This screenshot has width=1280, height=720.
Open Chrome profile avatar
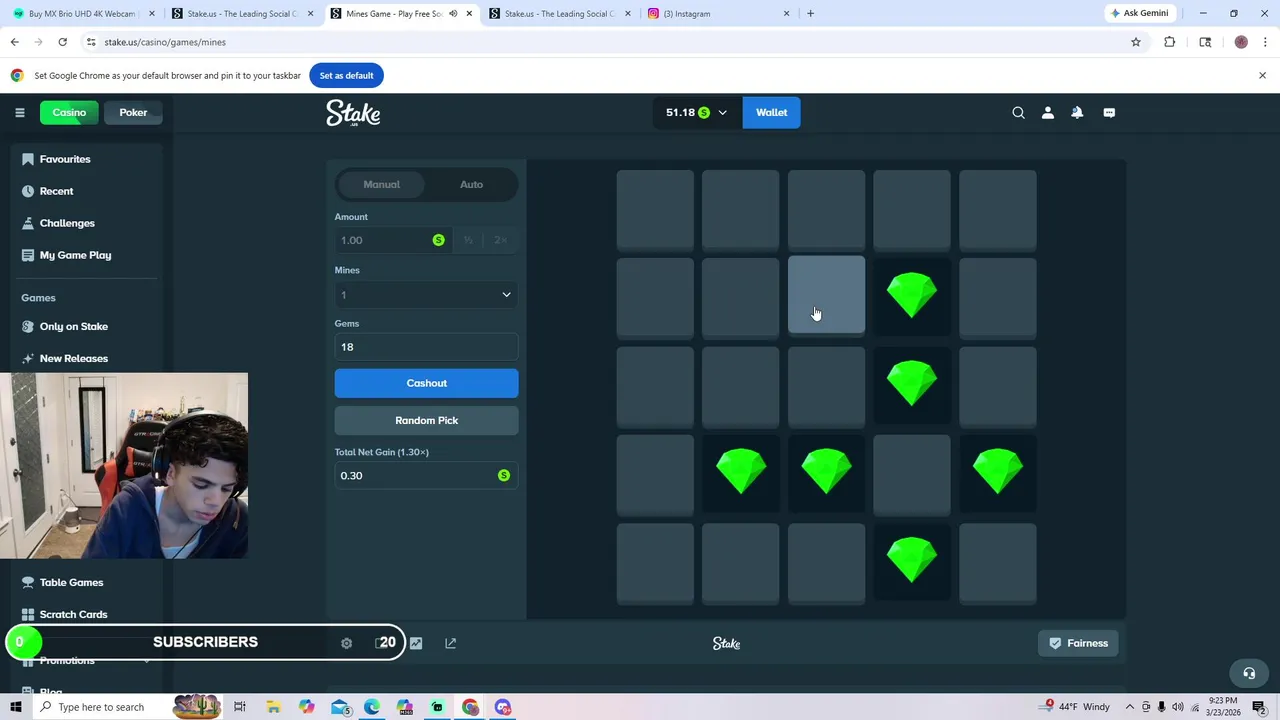click(x=1241, y=42)
